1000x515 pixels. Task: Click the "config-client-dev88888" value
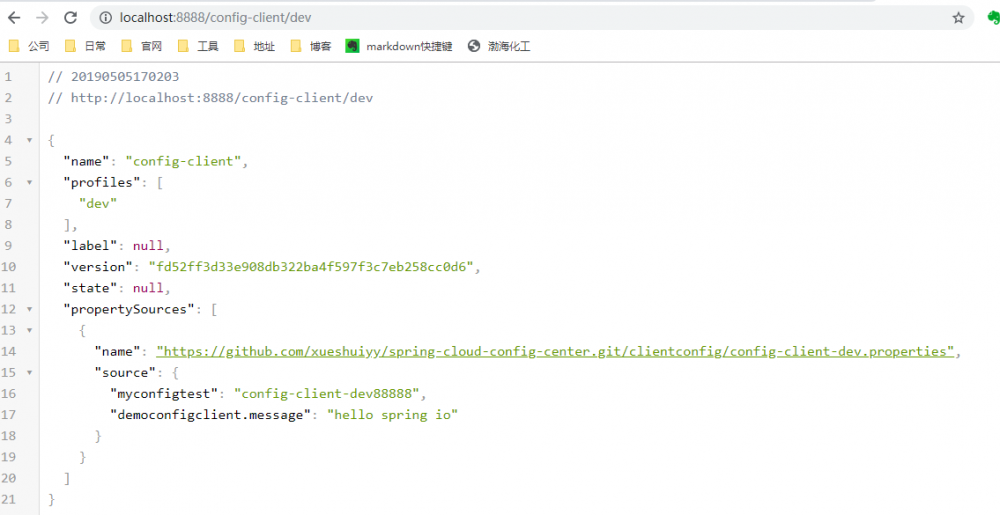pyautogui.click(x=327, y=393)
